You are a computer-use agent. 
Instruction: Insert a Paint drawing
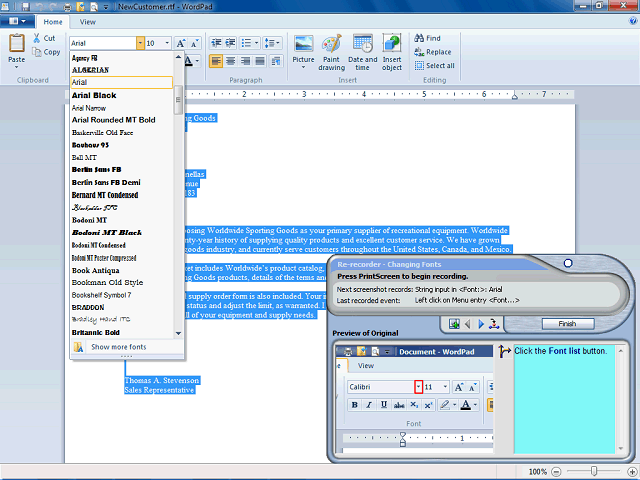pyautogui.click(x=331, y=52)
